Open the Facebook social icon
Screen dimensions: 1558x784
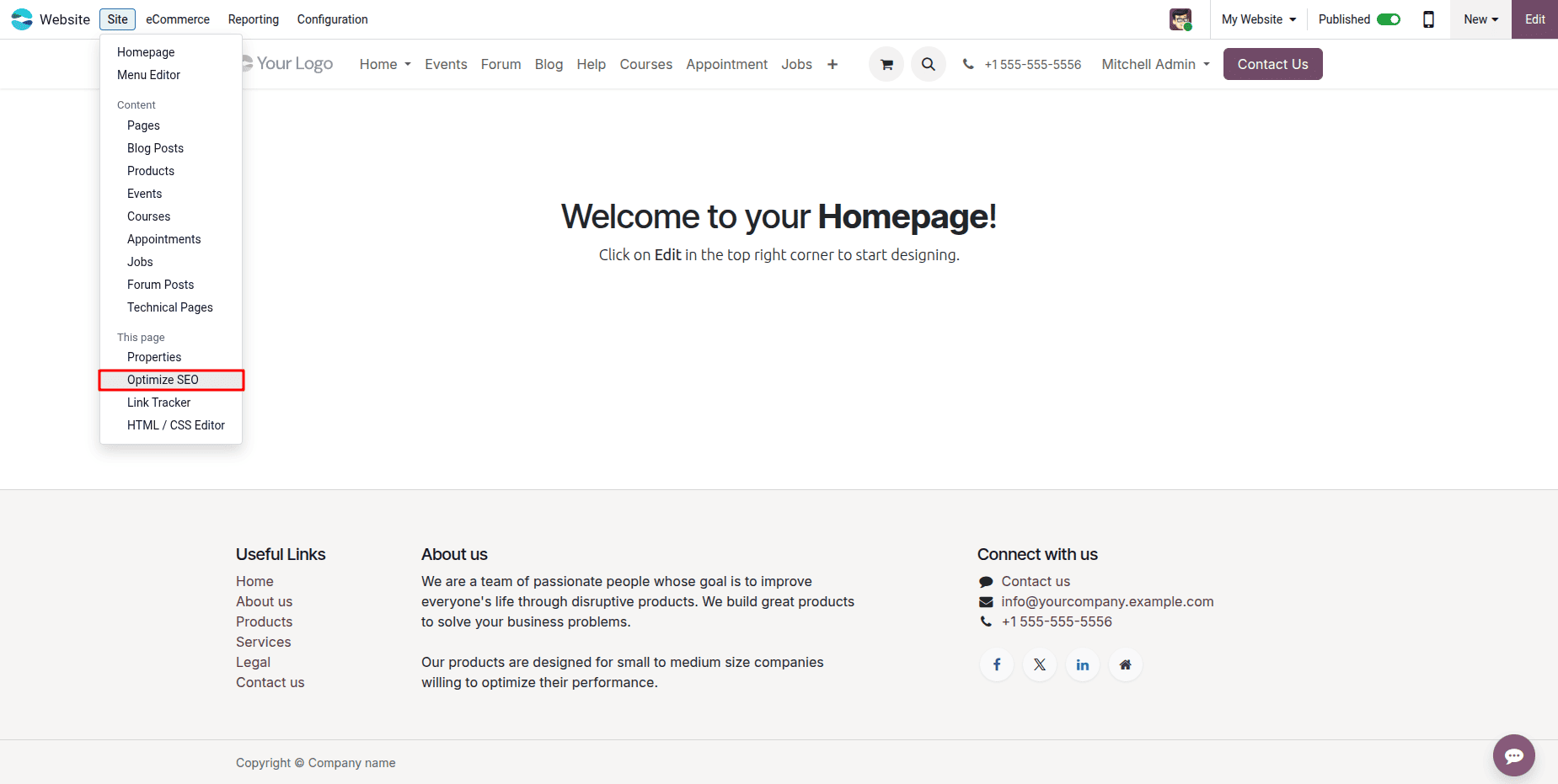point(997,664)
